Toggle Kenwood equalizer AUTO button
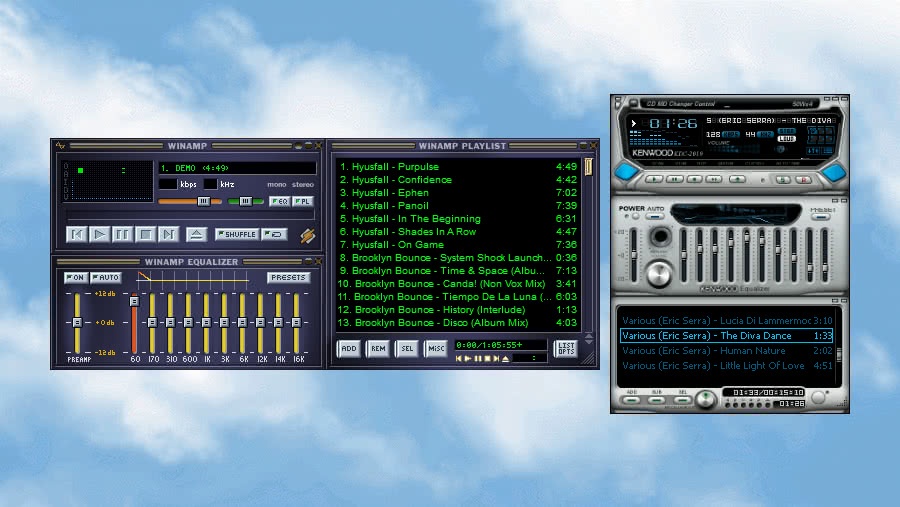This screenshot has width=900, height=507. coord(655,216)
